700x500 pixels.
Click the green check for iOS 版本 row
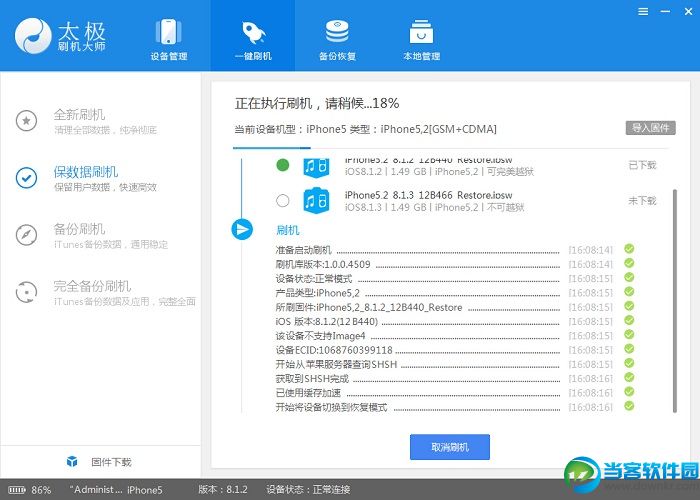coord(629,320)
